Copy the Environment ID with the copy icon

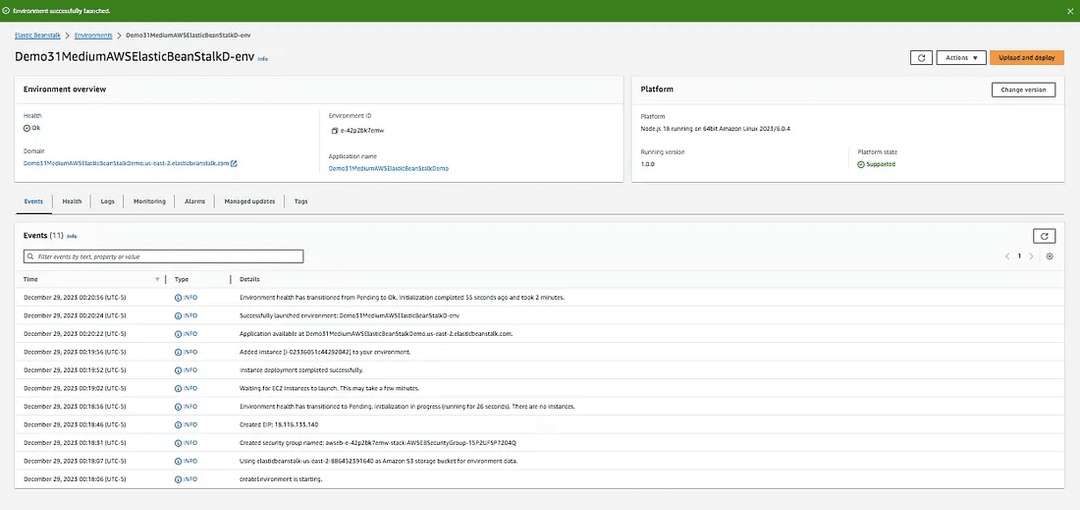click(334, 130)
